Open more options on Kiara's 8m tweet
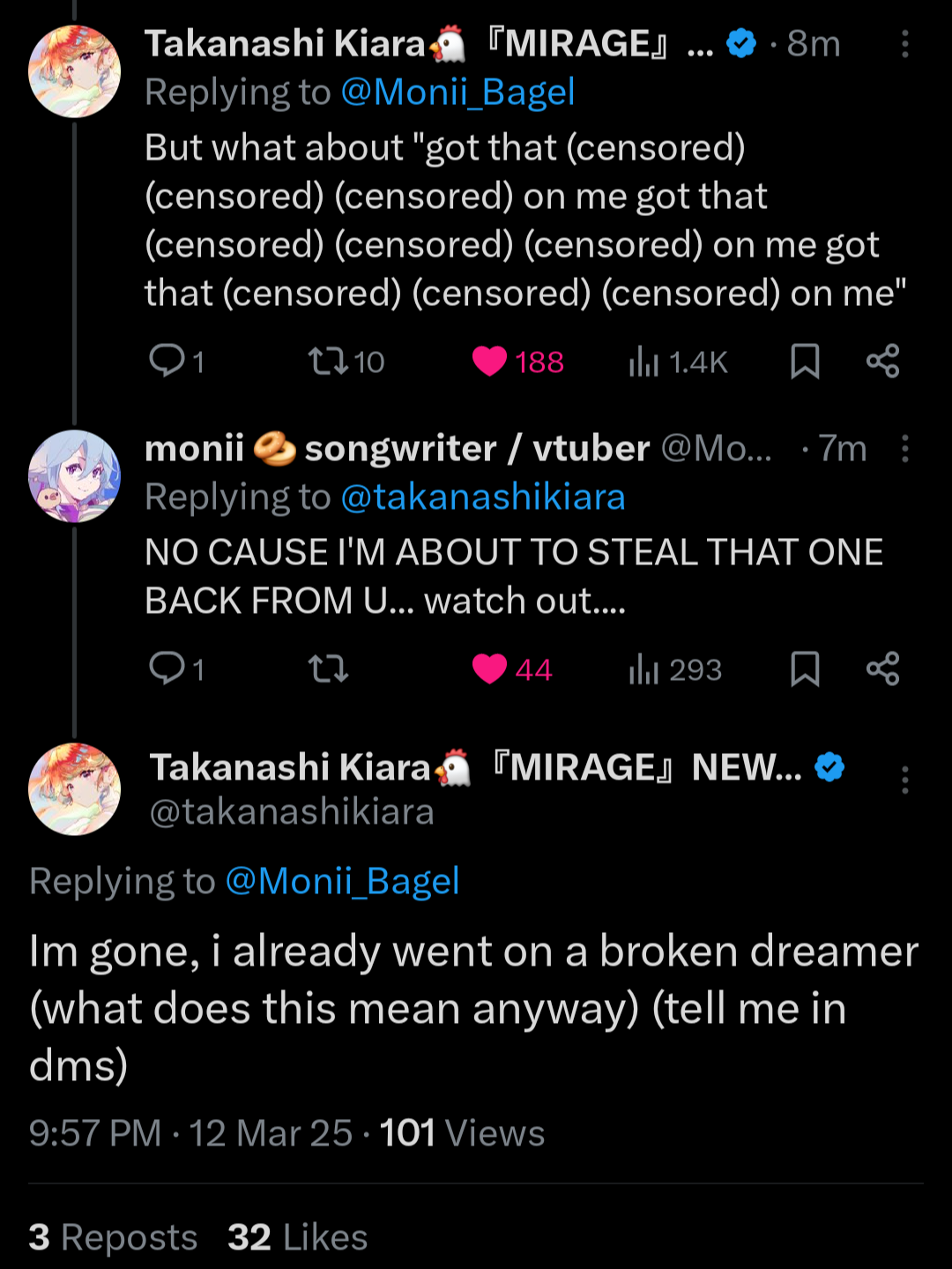 [904, 44]
